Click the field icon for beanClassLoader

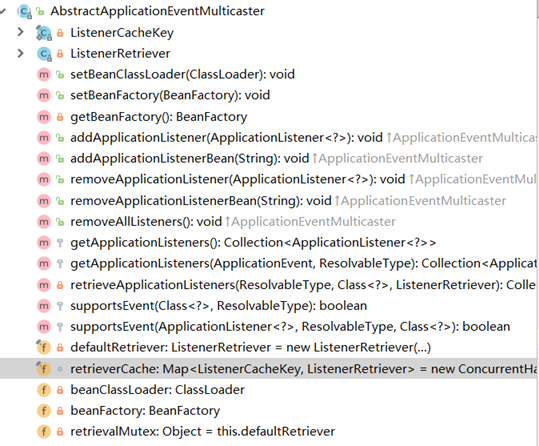coord(44,390)
